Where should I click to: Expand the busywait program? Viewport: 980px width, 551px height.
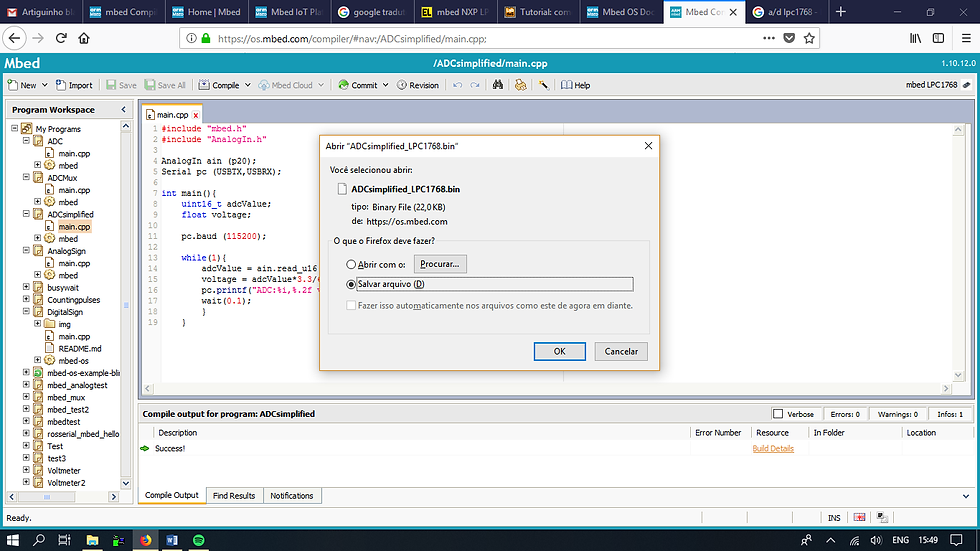click(x=26, y=287)
